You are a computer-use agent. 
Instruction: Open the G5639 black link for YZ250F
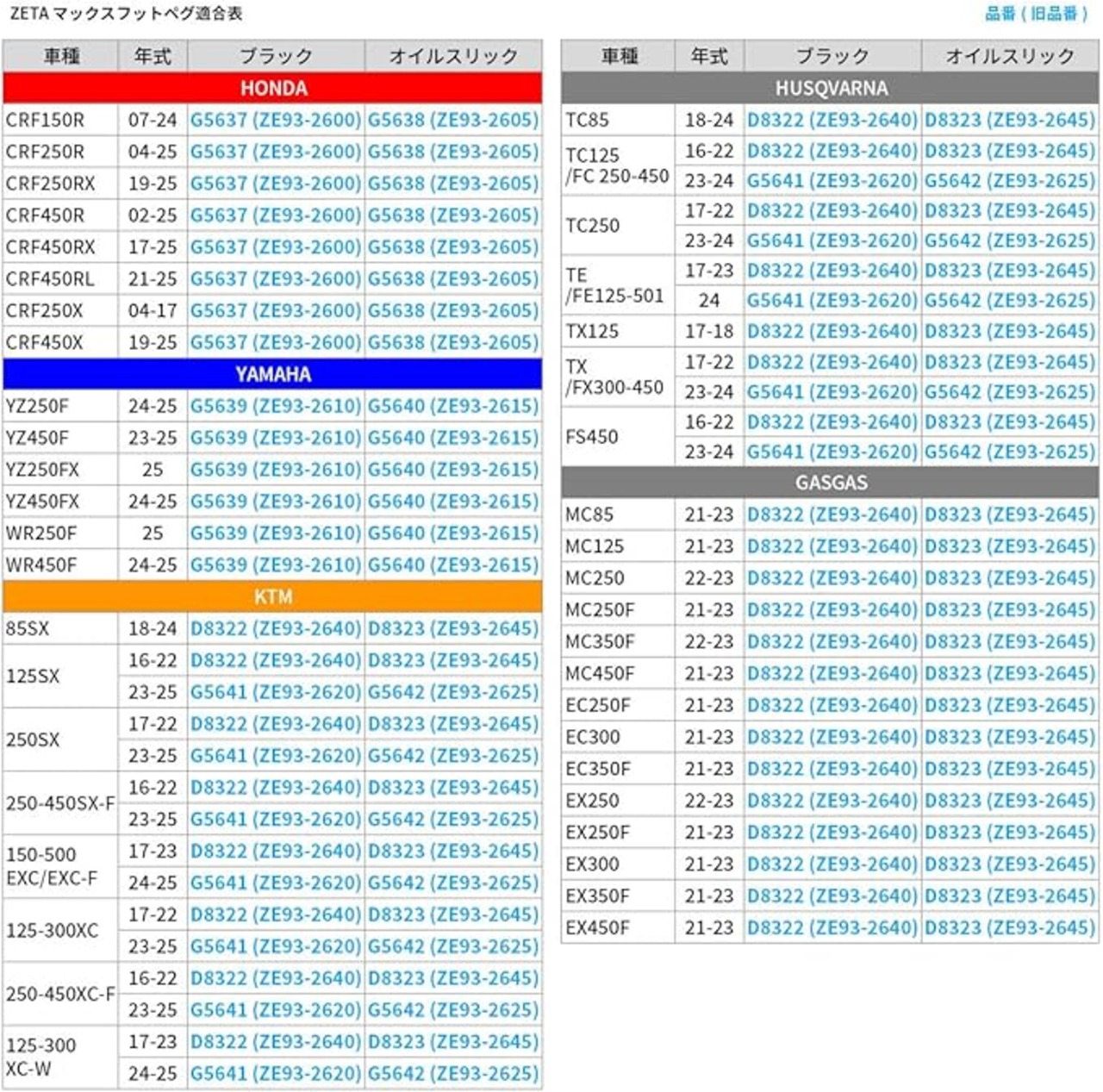[275, 406]
